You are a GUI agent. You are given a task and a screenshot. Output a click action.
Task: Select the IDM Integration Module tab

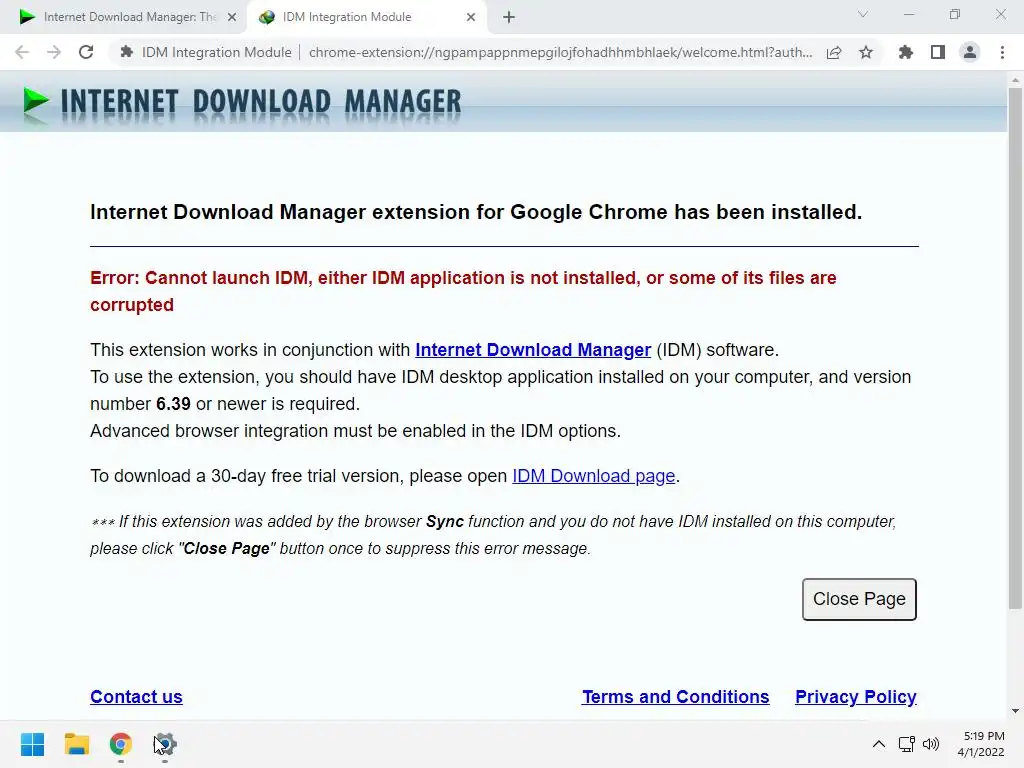[x=366, y=17]
